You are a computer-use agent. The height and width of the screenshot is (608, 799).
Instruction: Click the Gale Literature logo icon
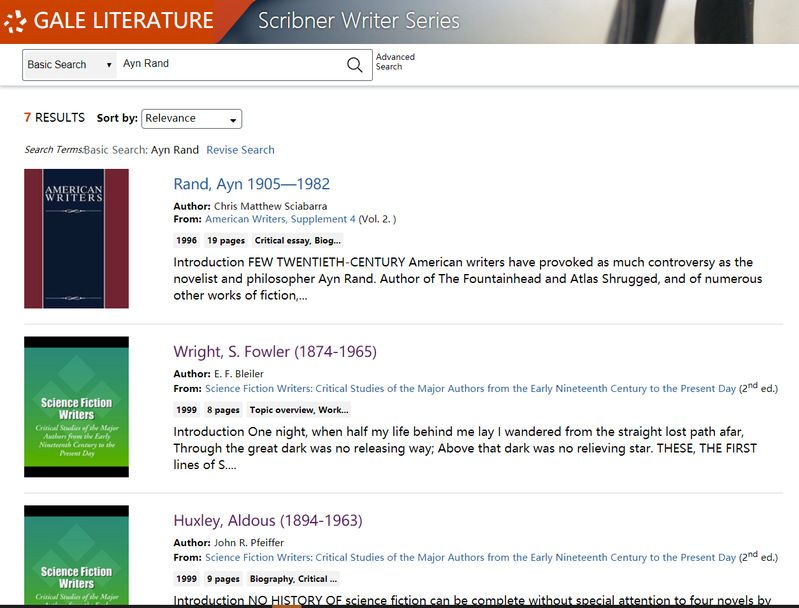click(x=15, y=21)
